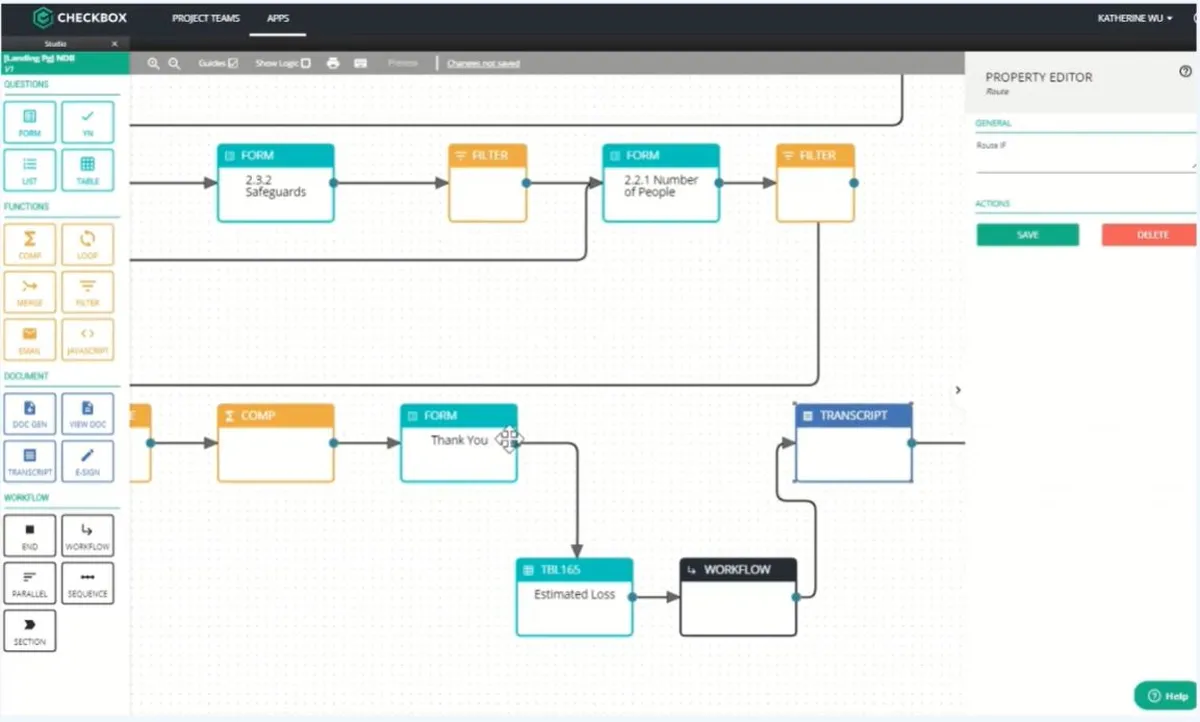Choose the COMP function block

(x=30, y=244)
